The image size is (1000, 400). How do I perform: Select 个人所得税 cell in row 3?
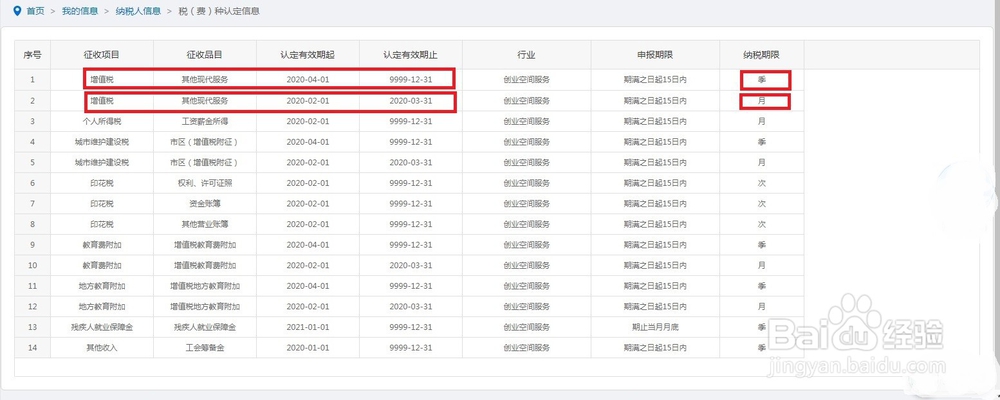tap(102, 121)
